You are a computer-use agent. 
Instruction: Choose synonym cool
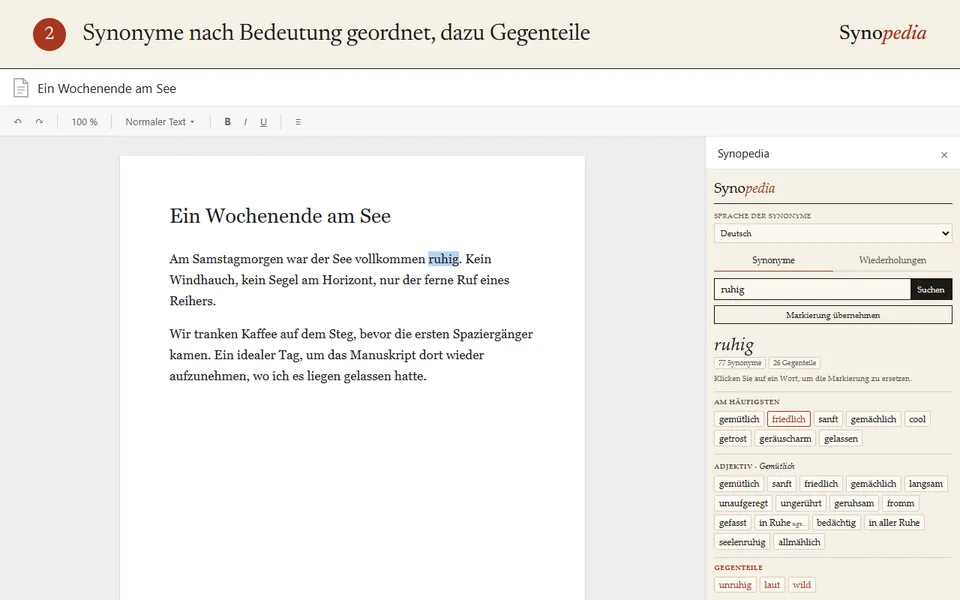(x=917, y=419)
